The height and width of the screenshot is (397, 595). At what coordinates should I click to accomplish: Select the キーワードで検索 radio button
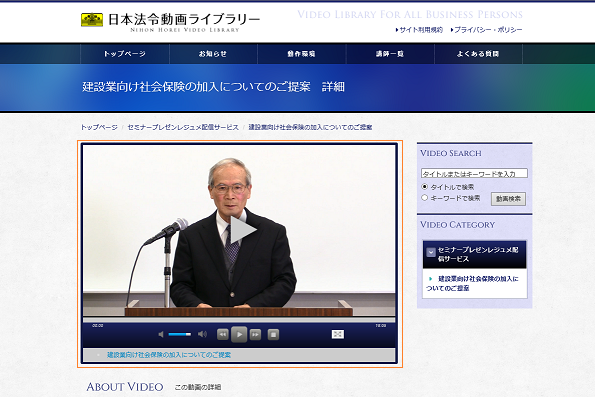coord(425,198)
